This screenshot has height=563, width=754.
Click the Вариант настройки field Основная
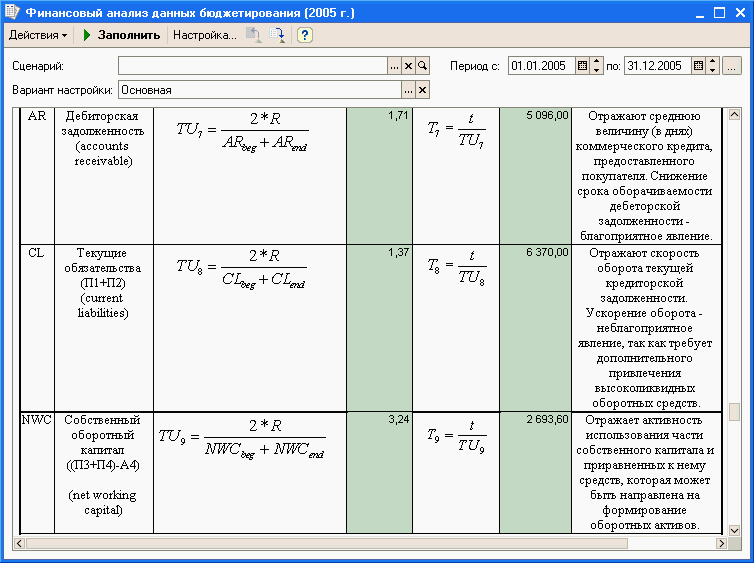(260, 90)
